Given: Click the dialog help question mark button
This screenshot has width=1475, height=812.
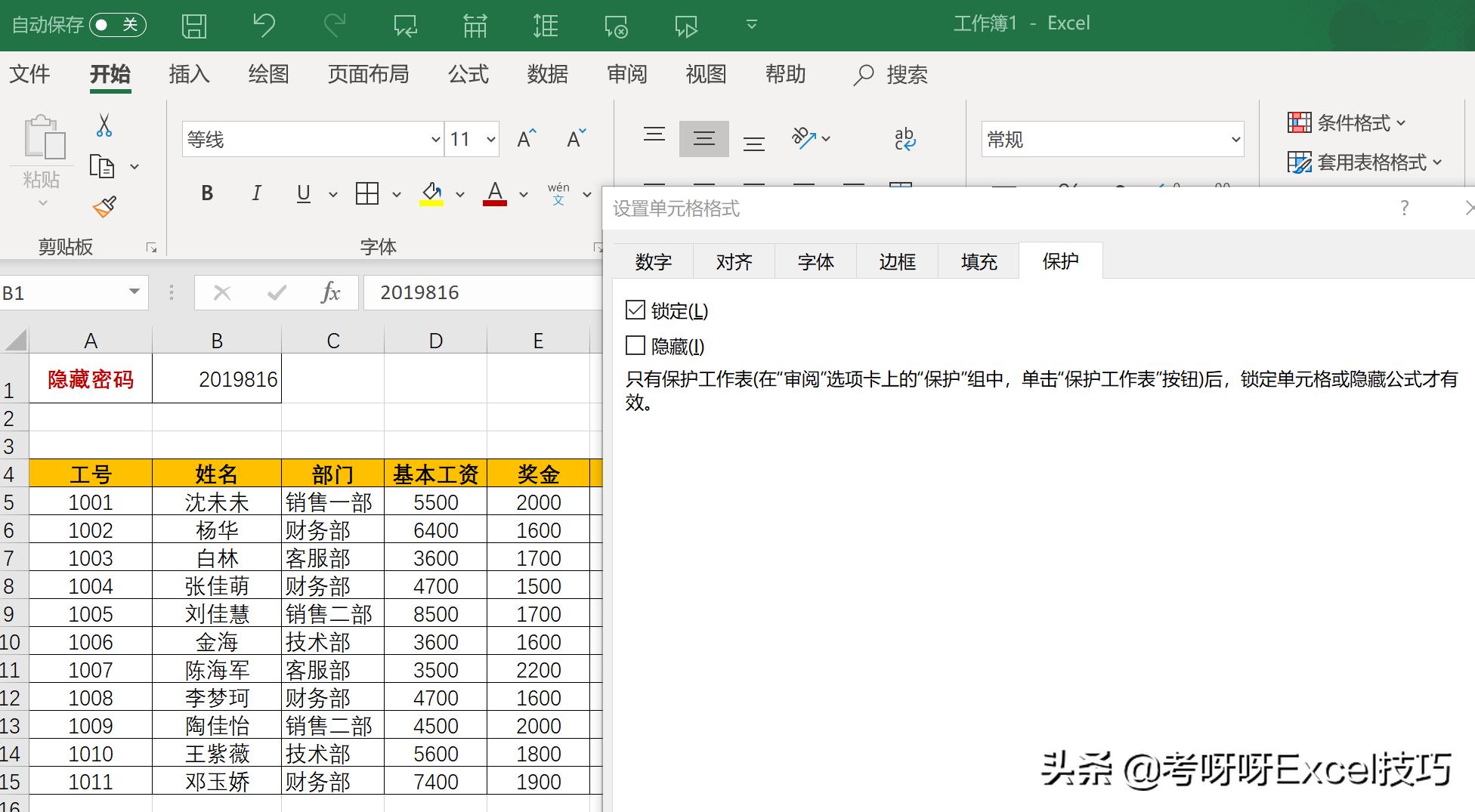Looking at the screenshot, I should click(x=1404, y=208).
